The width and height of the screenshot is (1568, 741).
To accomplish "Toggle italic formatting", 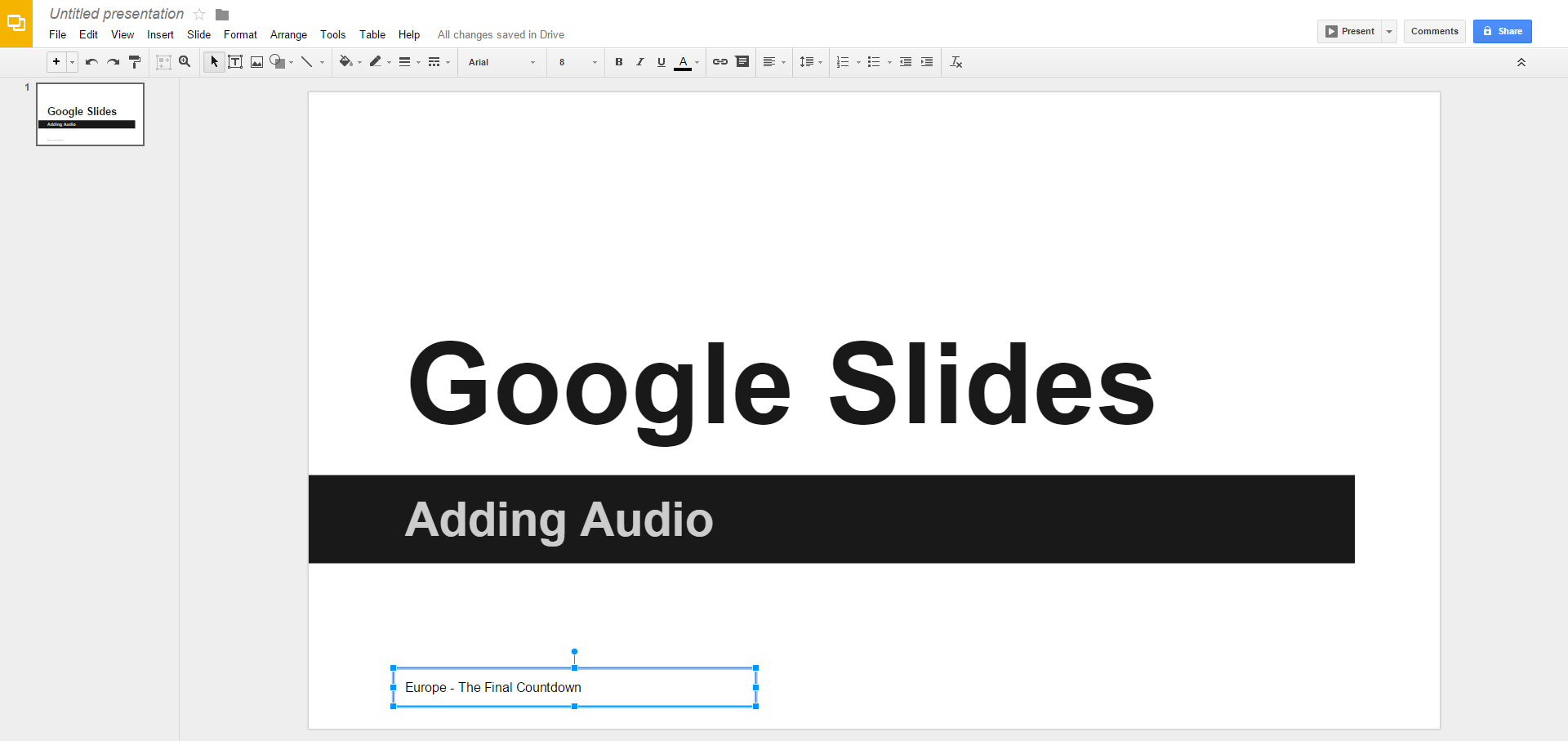I will (640, 62).
